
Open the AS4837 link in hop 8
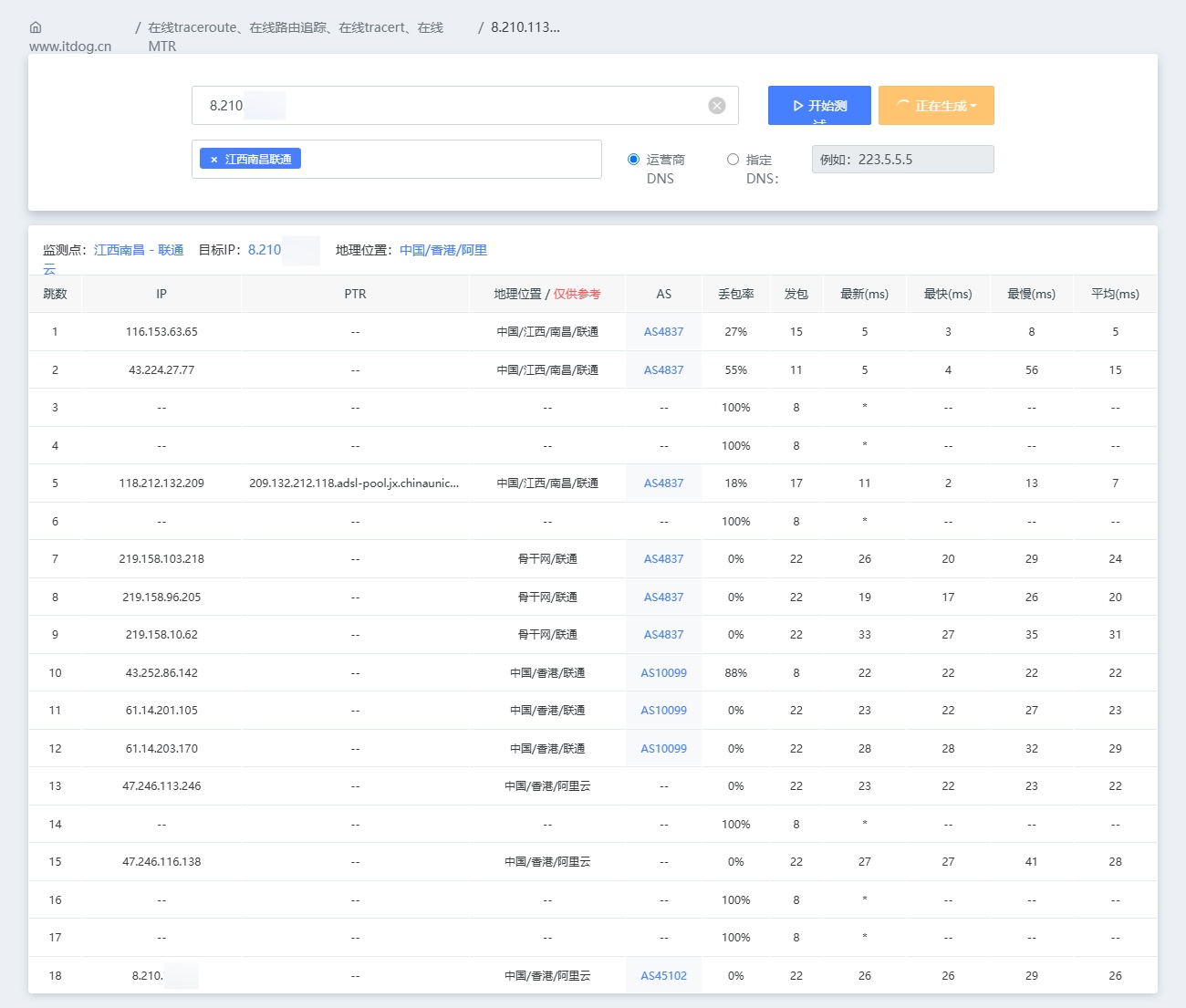[x=663, y=598]
